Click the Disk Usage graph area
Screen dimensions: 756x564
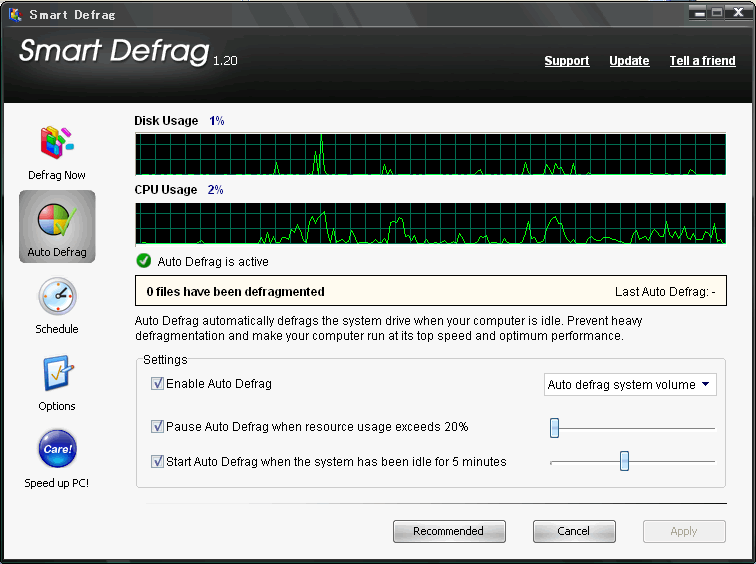(x=431, y=154)
